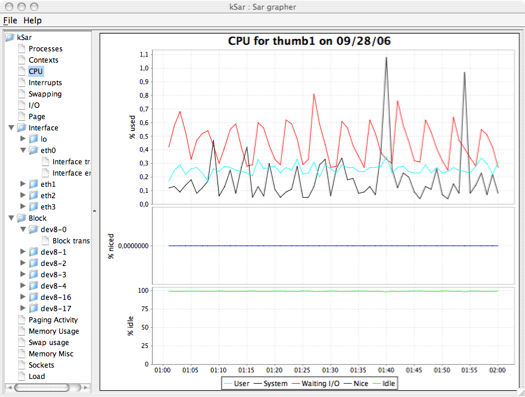This screenshot has height=397, width=525.
Task: Click the Memory Usage document icon
Action: coord(22,331)
